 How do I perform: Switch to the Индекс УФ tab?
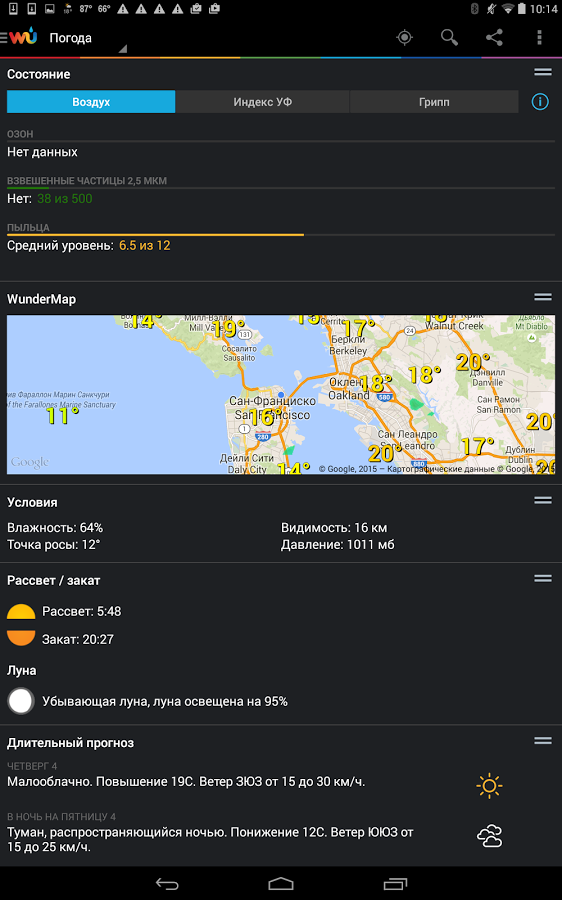point(262,102)
